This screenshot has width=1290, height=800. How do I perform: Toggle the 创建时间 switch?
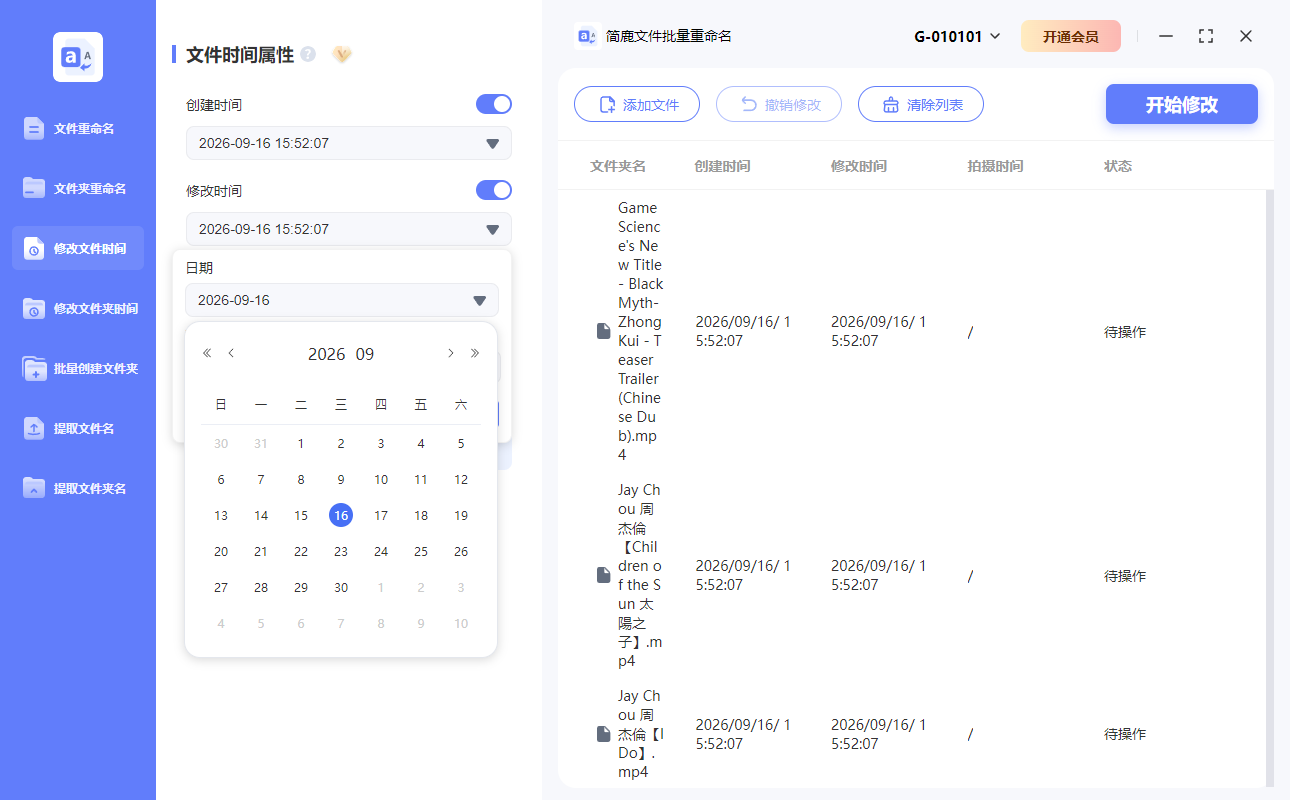coord(494,104)
